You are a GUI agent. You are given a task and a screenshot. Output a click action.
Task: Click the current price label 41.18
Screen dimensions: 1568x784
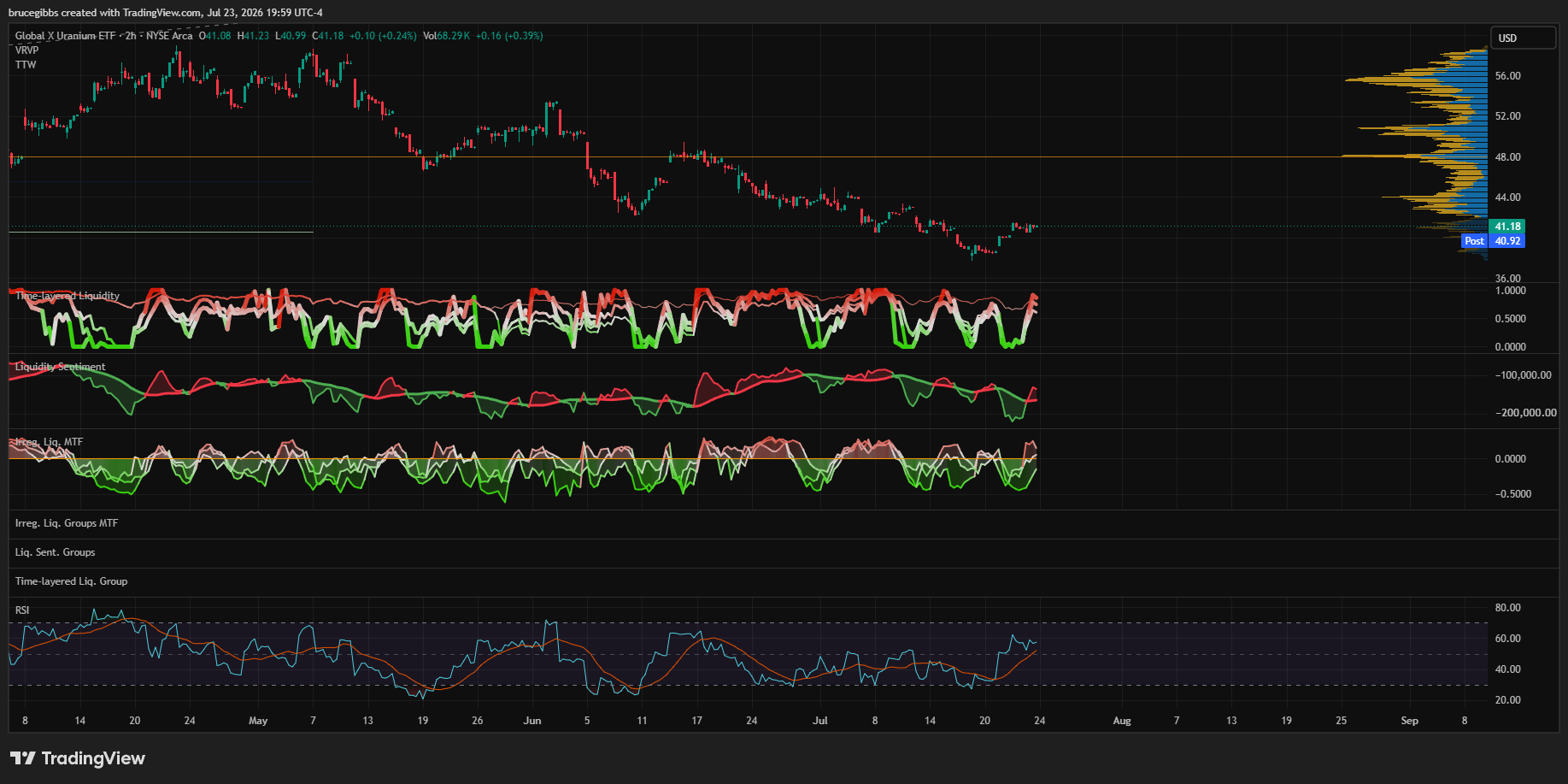[x=1507, y=227]
